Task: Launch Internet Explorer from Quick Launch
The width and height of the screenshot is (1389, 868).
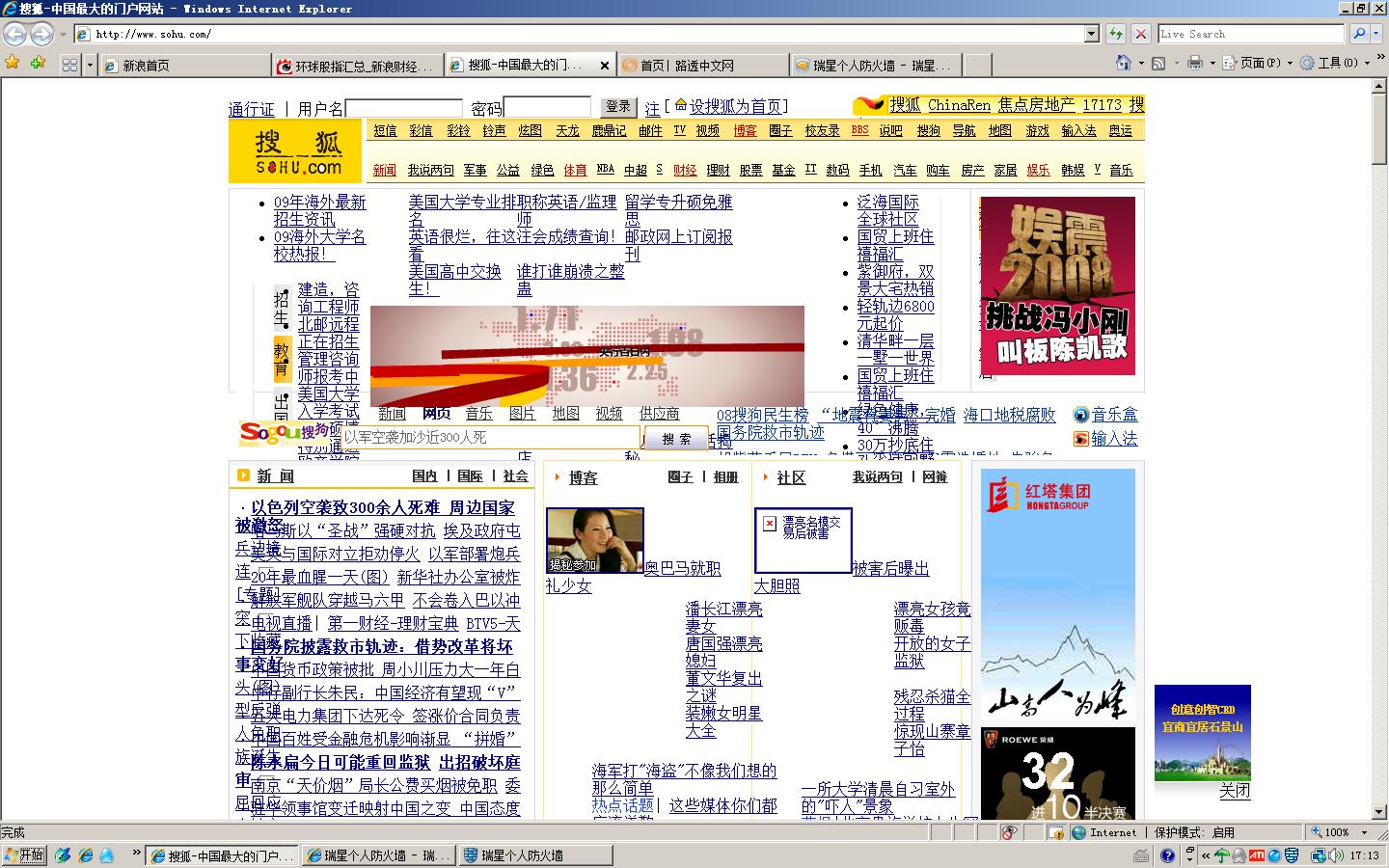Action: click(86, 855)
